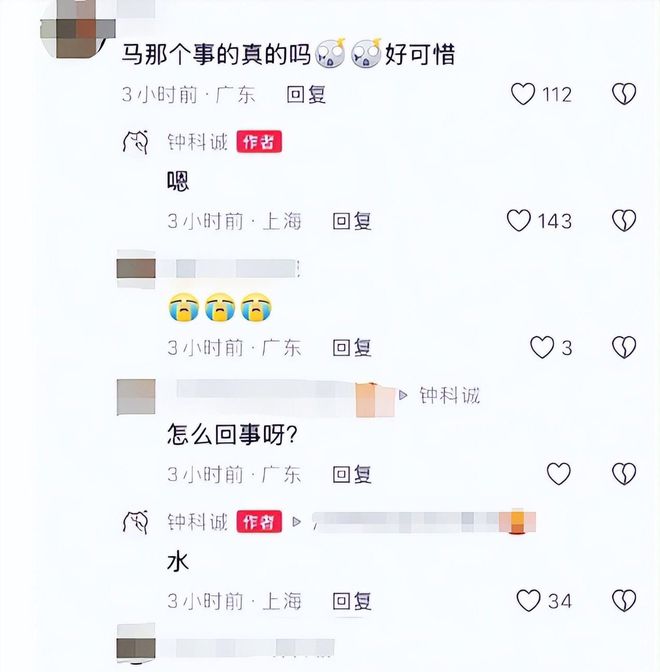
Task: Open the top commenter's pixelated avatar
Action: [x=75, y=32]
